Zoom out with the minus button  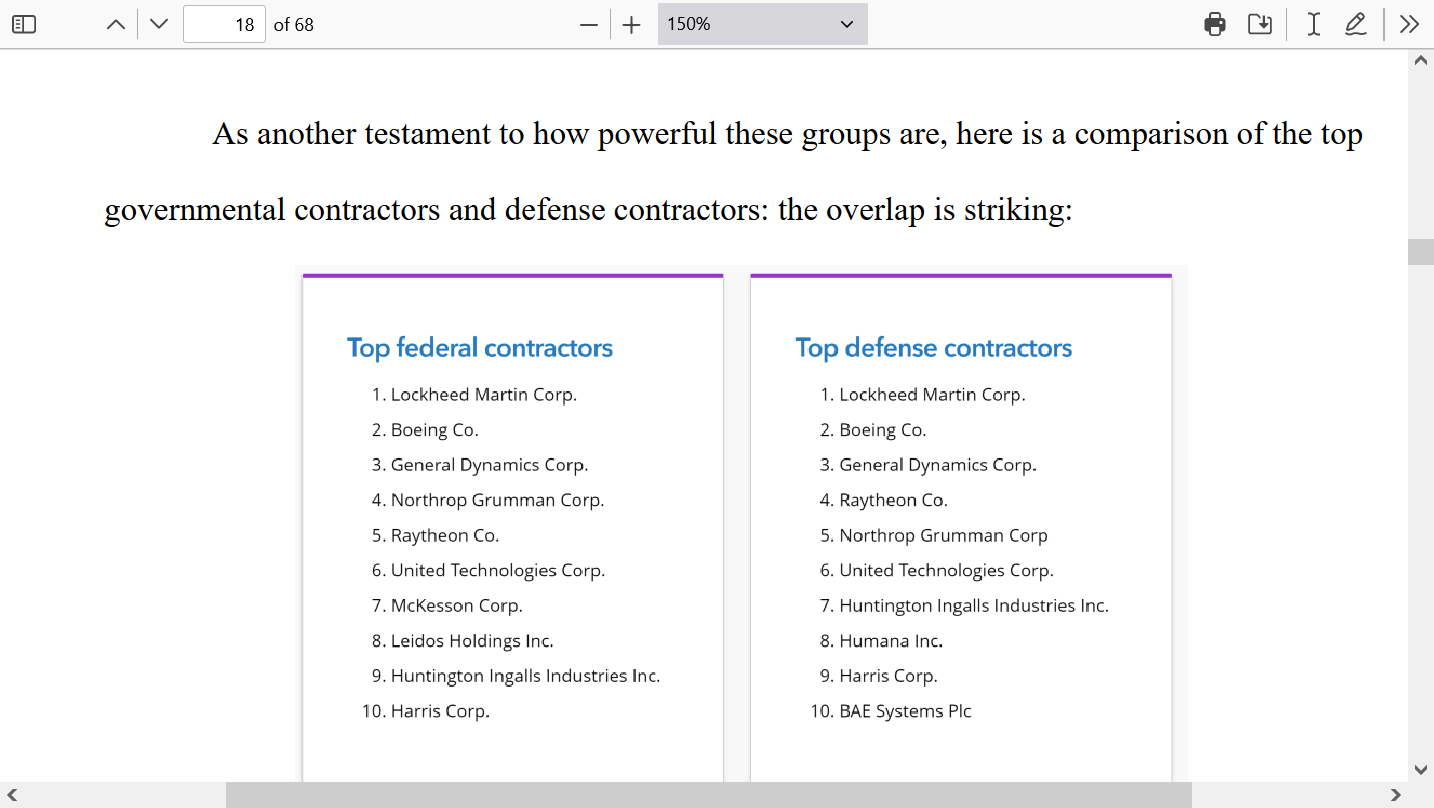point(589,24)
